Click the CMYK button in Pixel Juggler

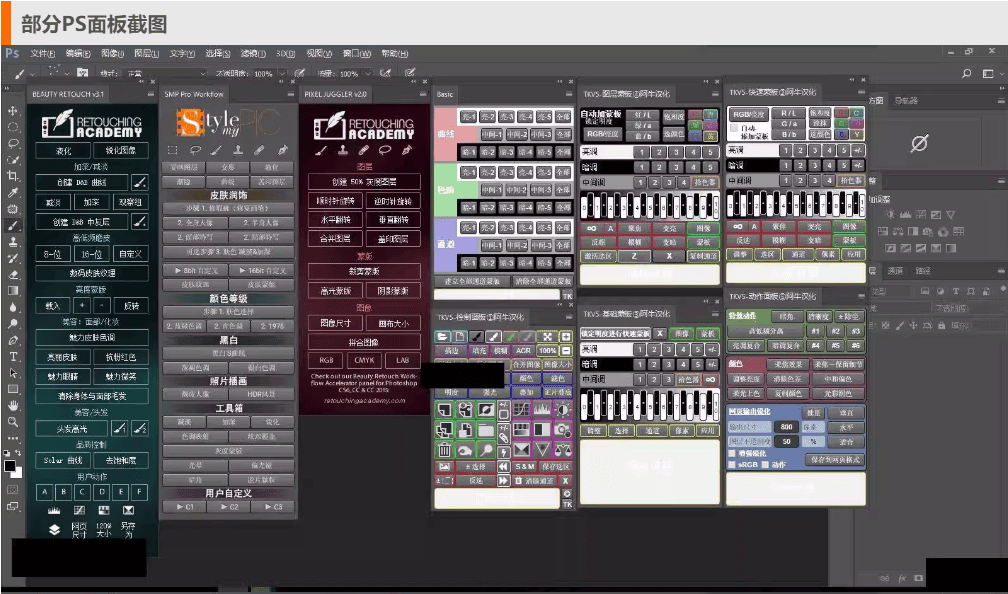[364, 360]
